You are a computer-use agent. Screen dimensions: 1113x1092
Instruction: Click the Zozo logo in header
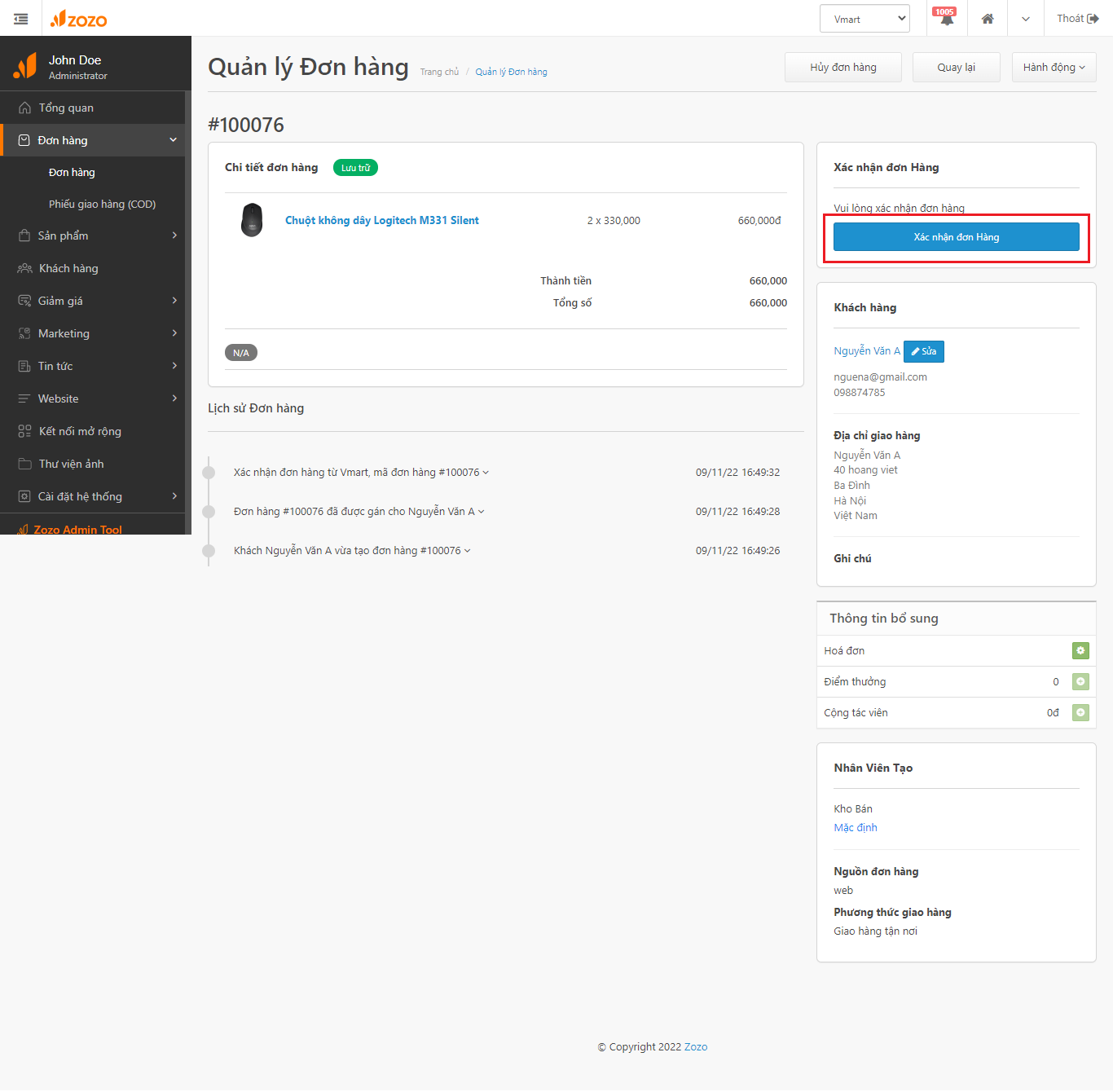78,19
